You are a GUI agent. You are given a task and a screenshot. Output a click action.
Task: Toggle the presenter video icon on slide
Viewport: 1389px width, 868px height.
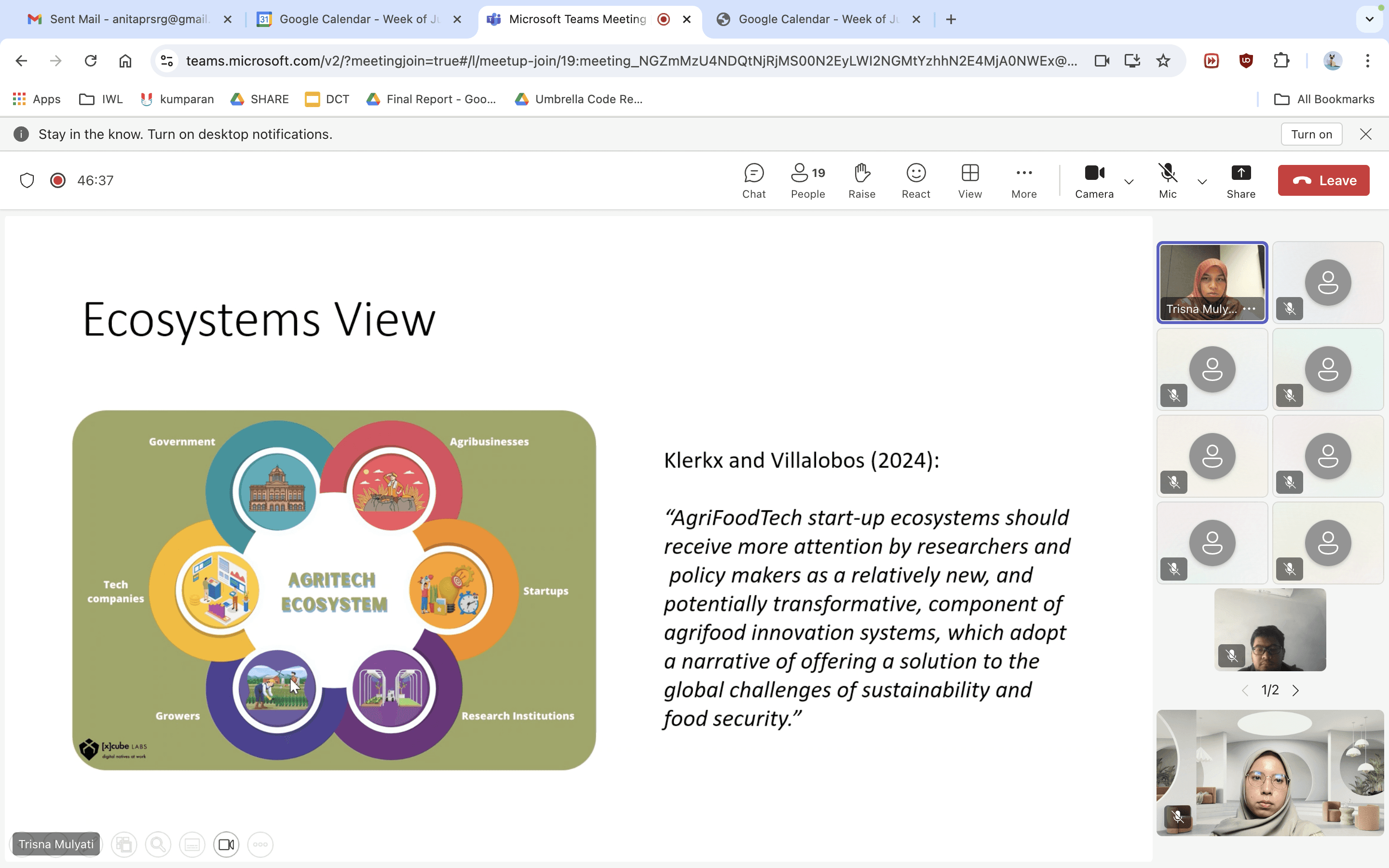(226, 844)
